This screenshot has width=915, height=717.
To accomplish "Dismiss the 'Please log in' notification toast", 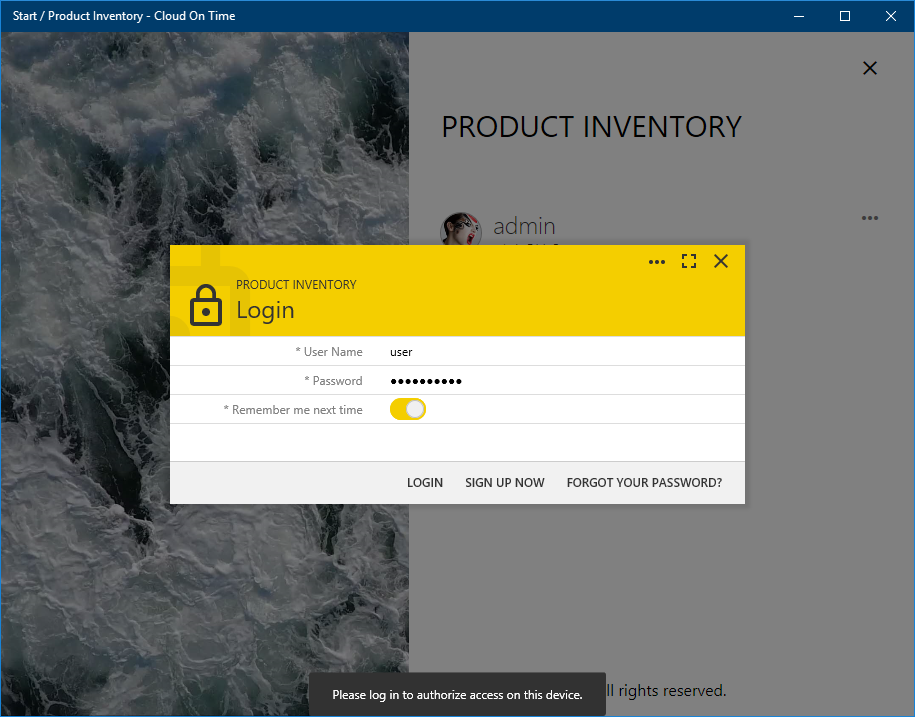I will (x=457, y=695).
